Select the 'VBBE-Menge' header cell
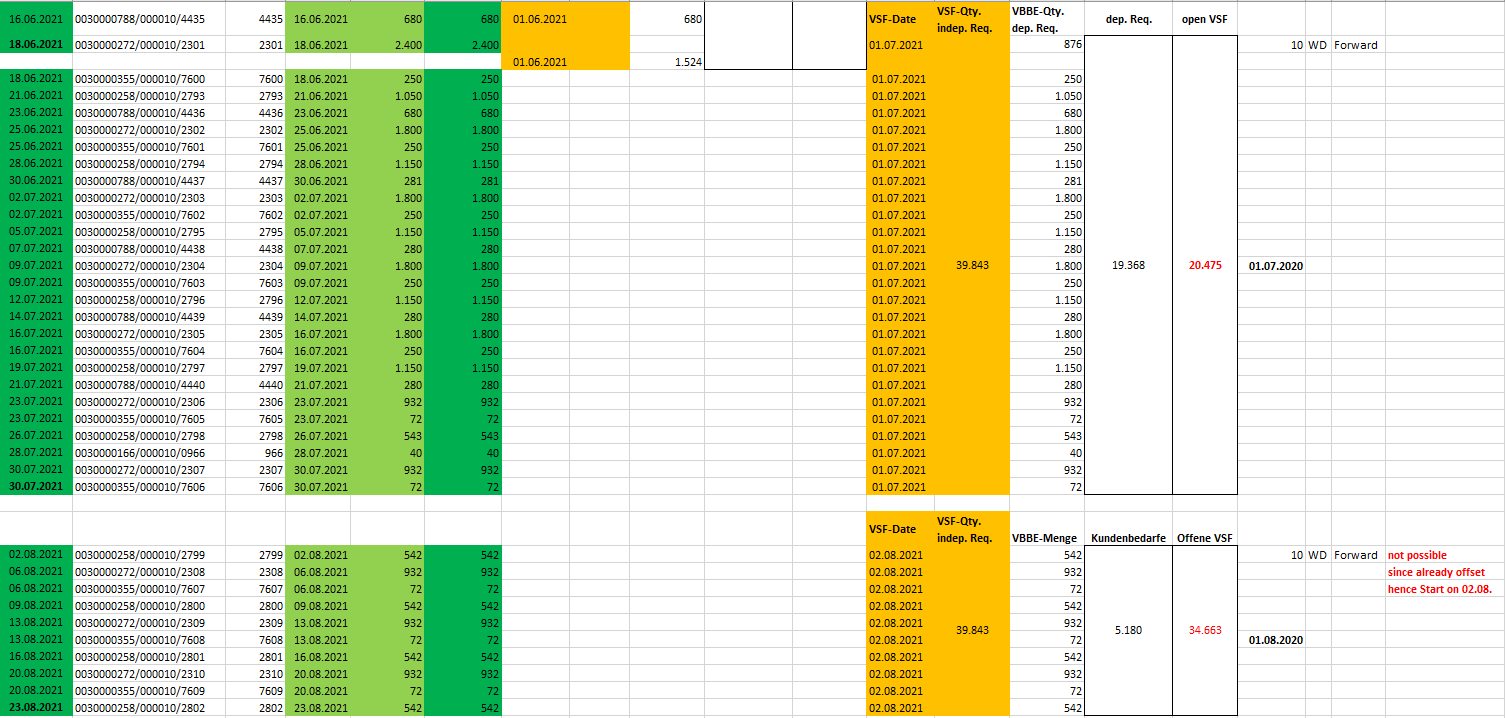 tap(1046, 538)
